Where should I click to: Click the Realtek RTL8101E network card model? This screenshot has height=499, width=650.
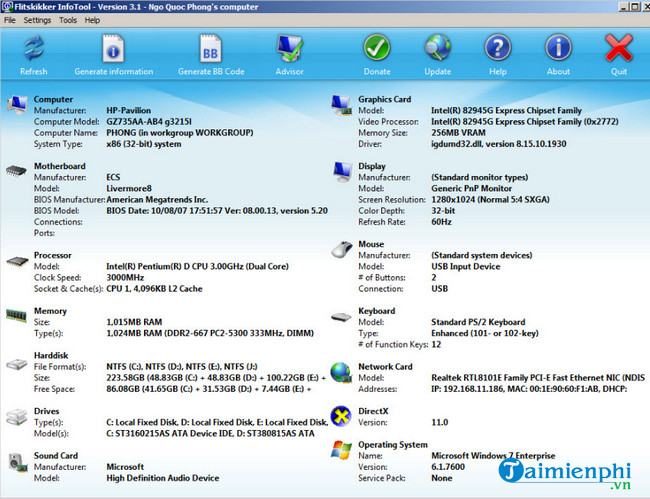pyautogui.click(x=538, y=378)
